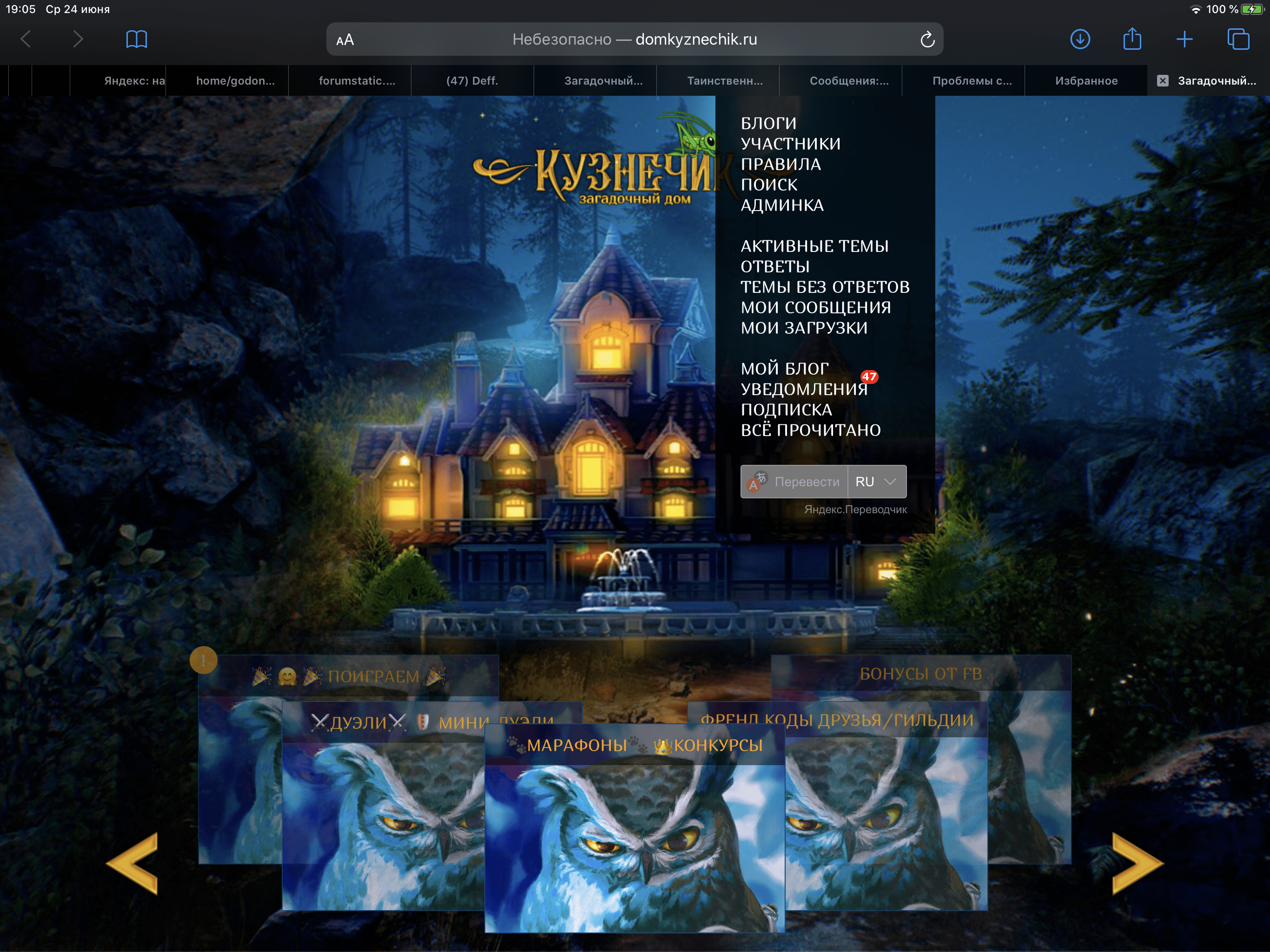The width and height of the screenshot is (1270, 952).
Task: Open the Яндекс.Переводчик link
Action: pyautogui.click(x=855, y=509)
